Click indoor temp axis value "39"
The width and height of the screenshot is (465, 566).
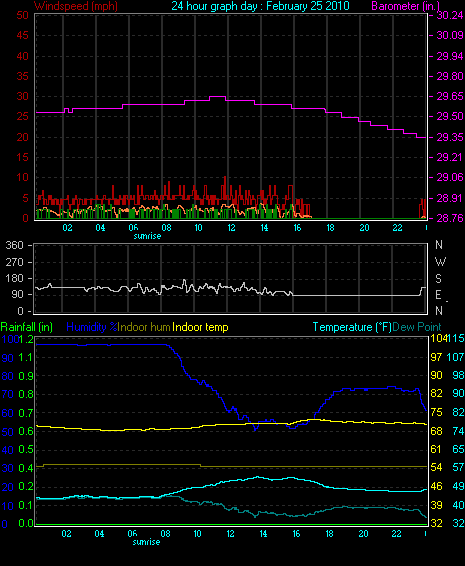pos(436,505)
